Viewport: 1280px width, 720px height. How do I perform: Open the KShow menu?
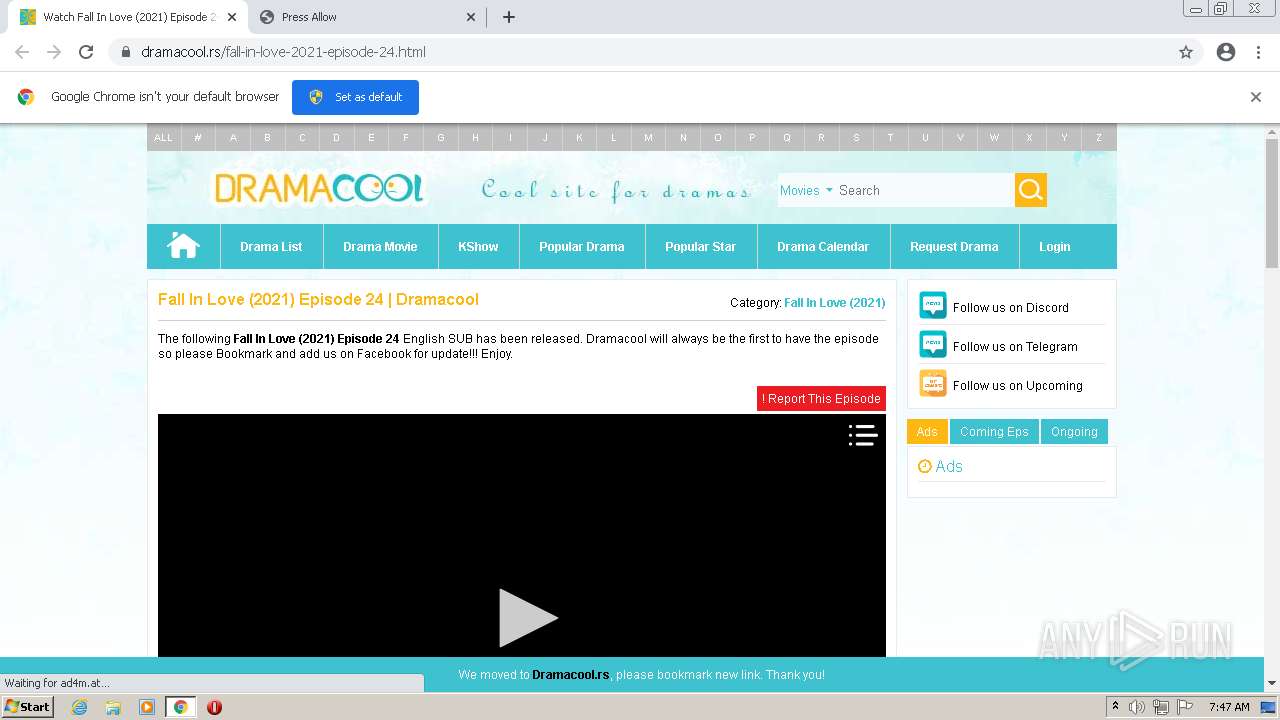478,246
